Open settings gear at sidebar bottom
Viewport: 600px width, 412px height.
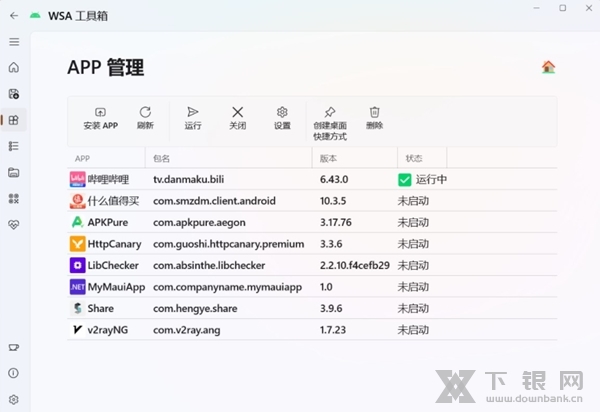pyautogui.click(x=14, y=399)
